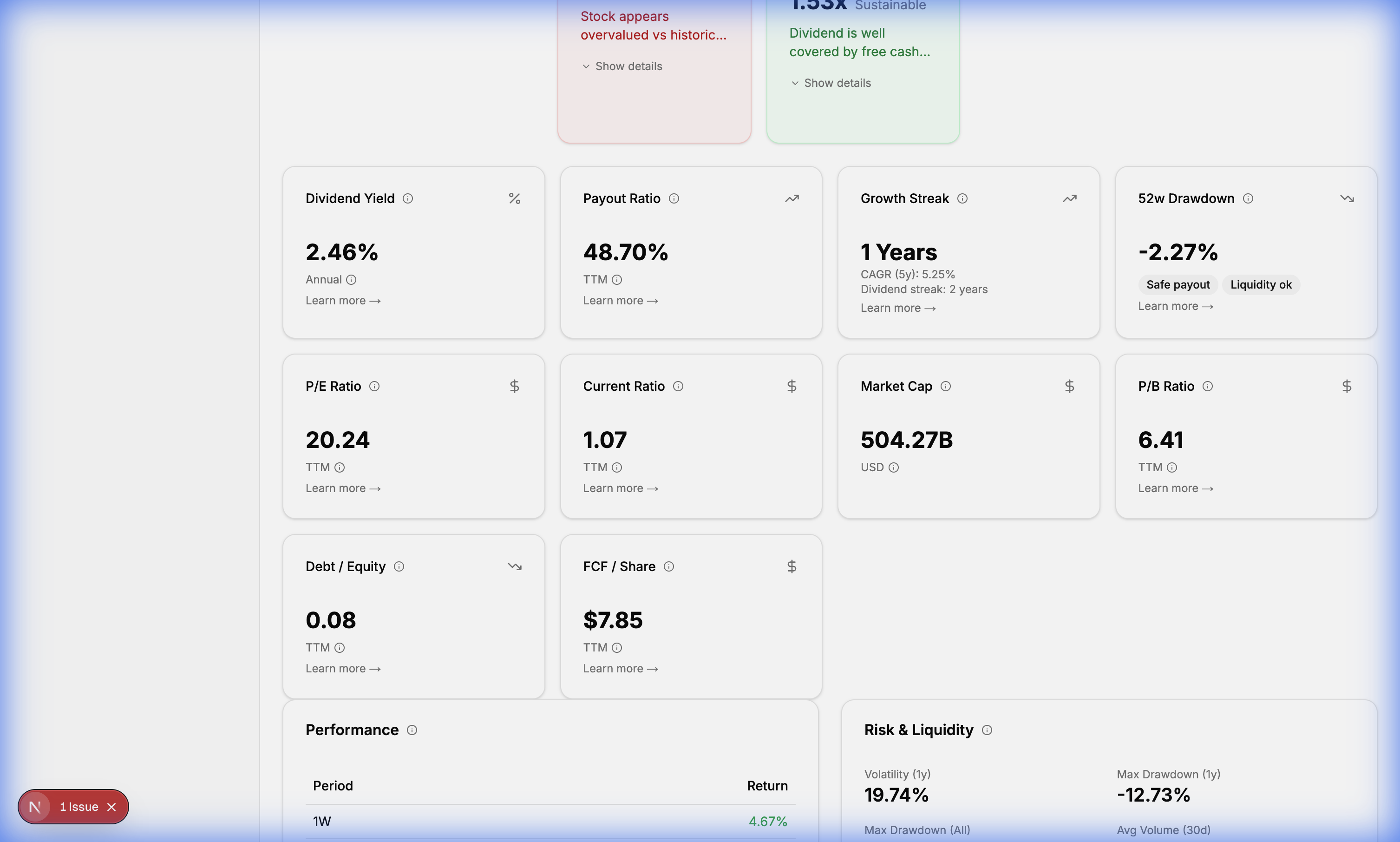Open Learn more under Dividend Yield
1400x842 pixels.
click(342, 301)
